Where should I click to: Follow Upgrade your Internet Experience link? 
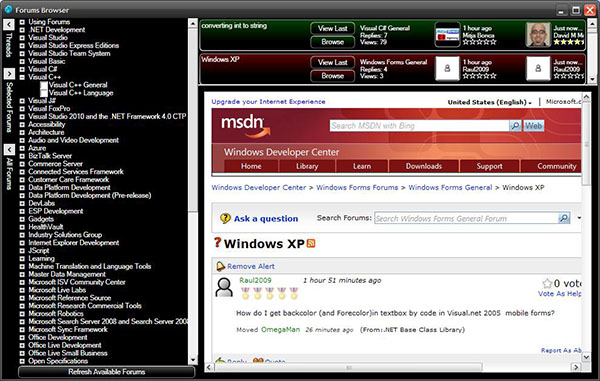pyautogui.click(x=268, y=102)
